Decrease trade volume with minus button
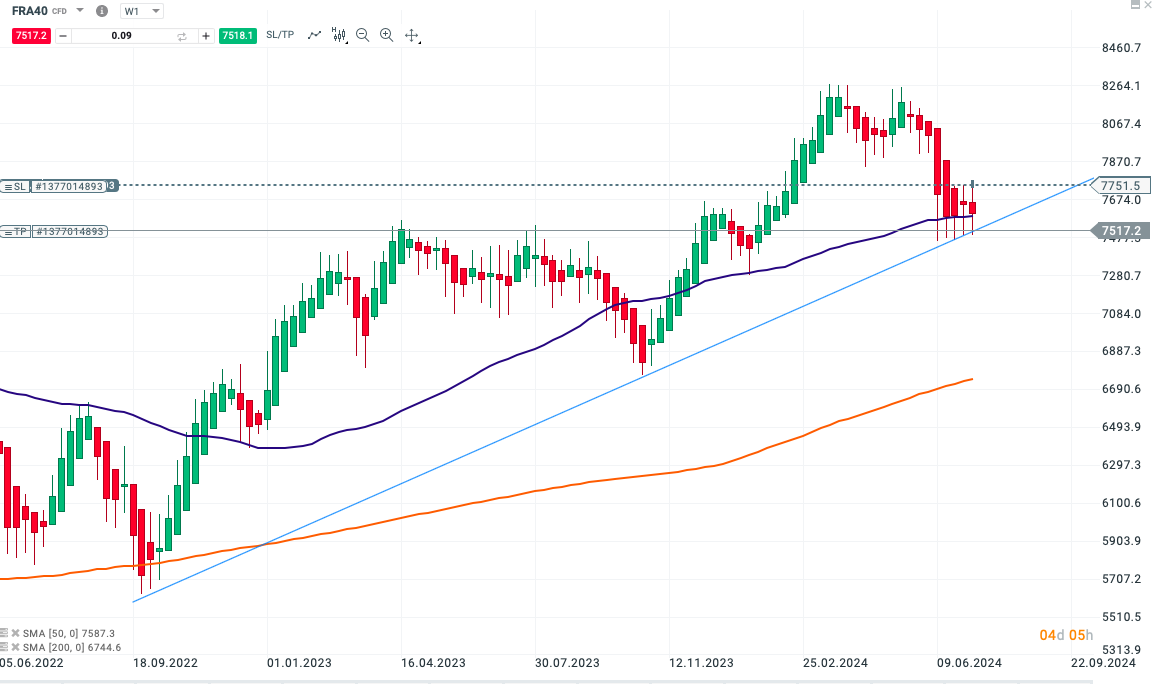This screenshot has height=684, width=1160. (x=63, y=36)
